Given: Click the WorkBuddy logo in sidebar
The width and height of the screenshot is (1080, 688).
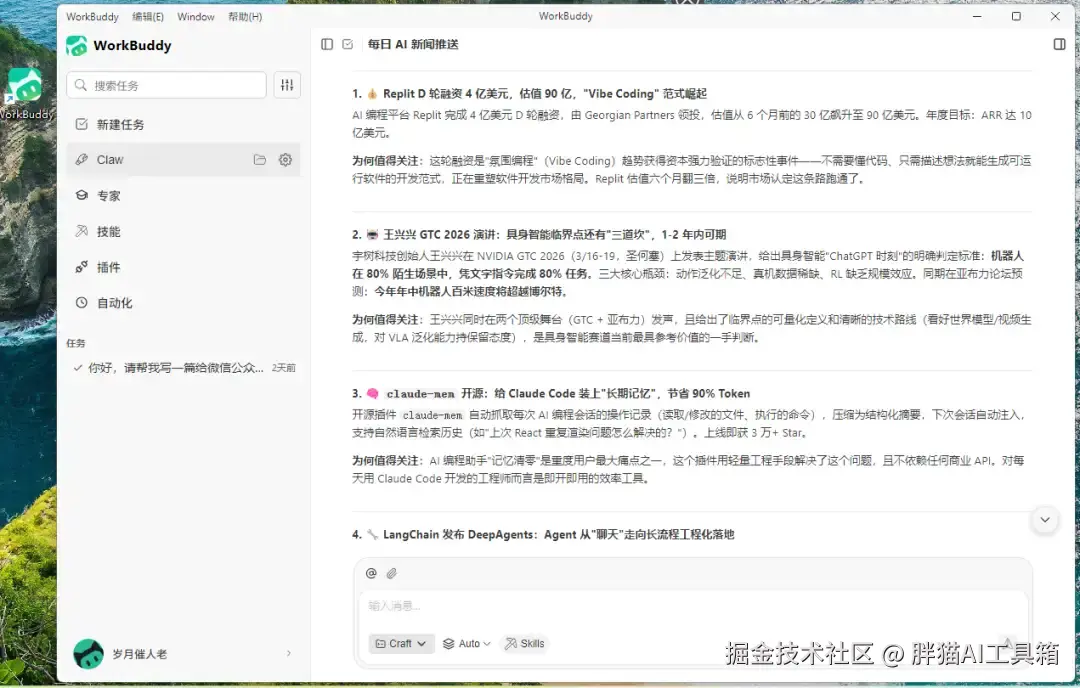Looking at the screenshot, I should pyautogui.click(x=76, y=45).
